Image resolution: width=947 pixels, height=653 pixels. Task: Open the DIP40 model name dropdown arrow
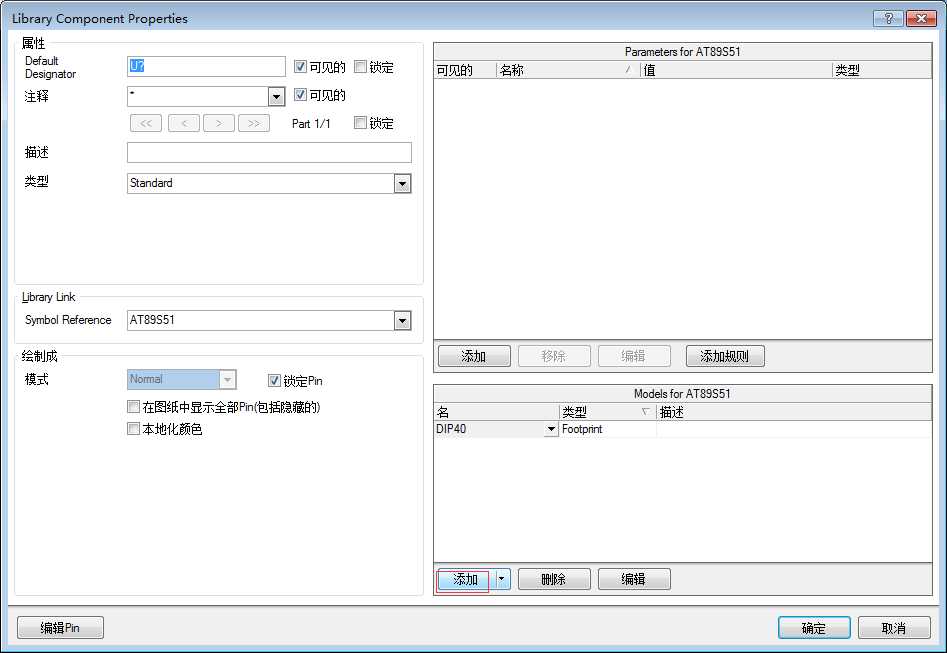[x=551, y=429]
